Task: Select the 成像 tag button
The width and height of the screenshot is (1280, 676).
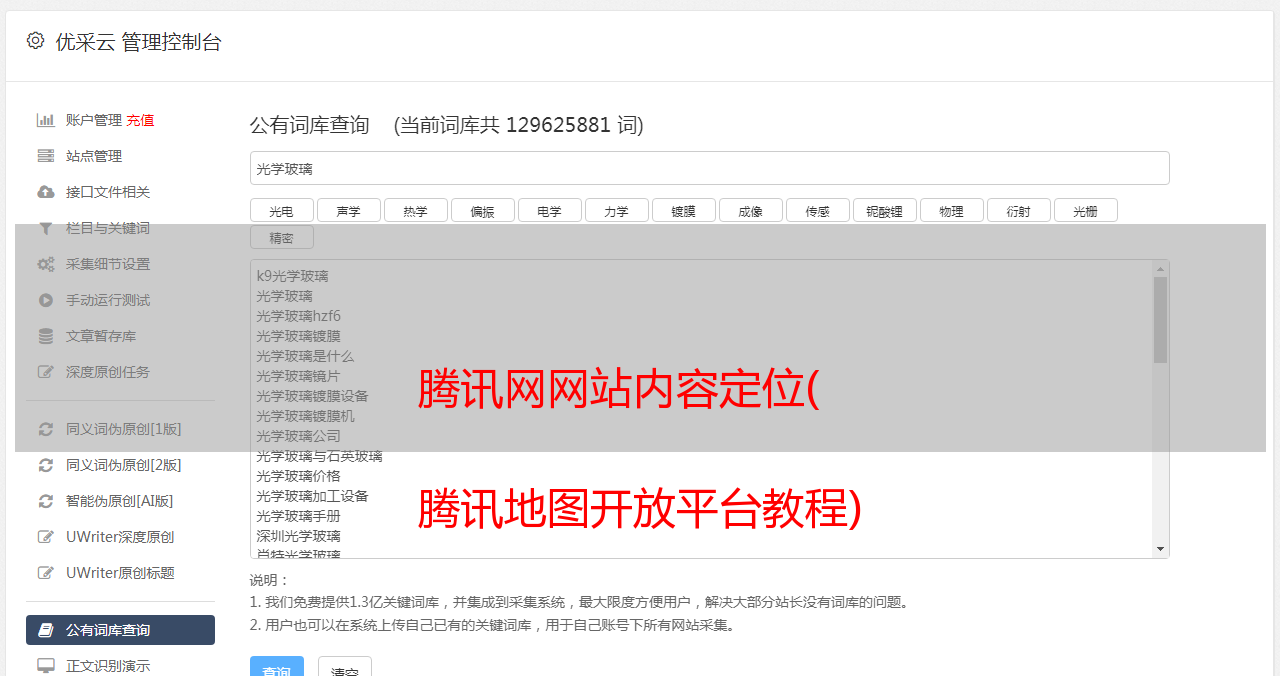Action: click(x=750, y=210)
